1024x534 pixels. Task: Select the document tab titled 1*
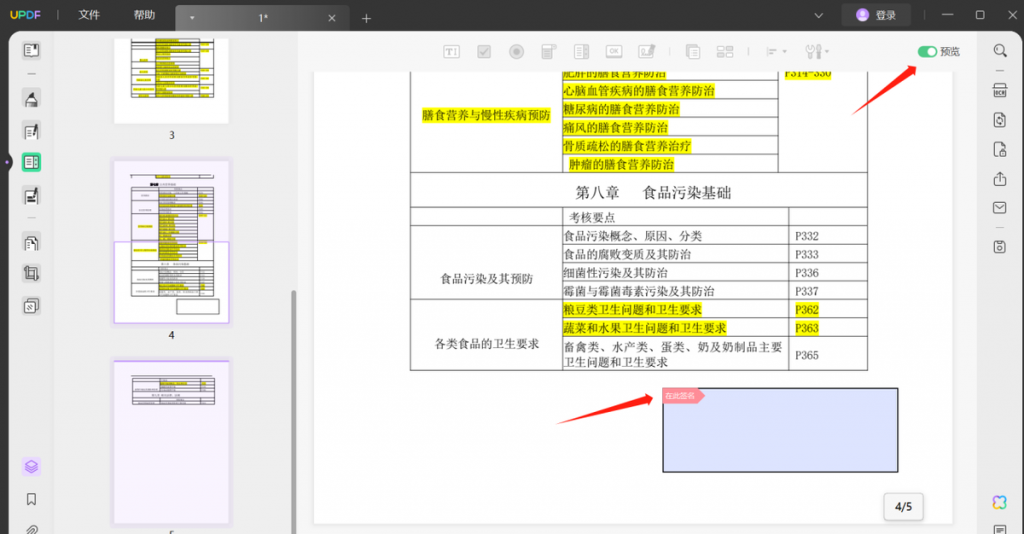coord(263,18)
